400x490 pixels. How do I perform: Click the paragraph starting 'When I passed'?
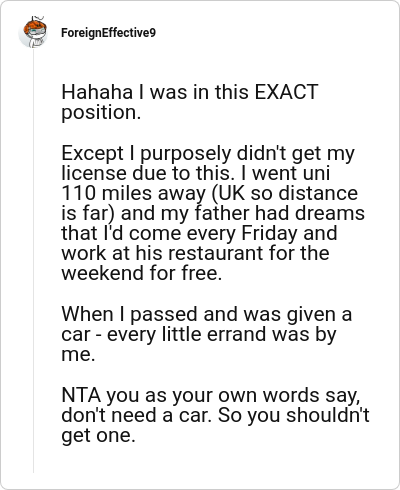pos(207,334)
